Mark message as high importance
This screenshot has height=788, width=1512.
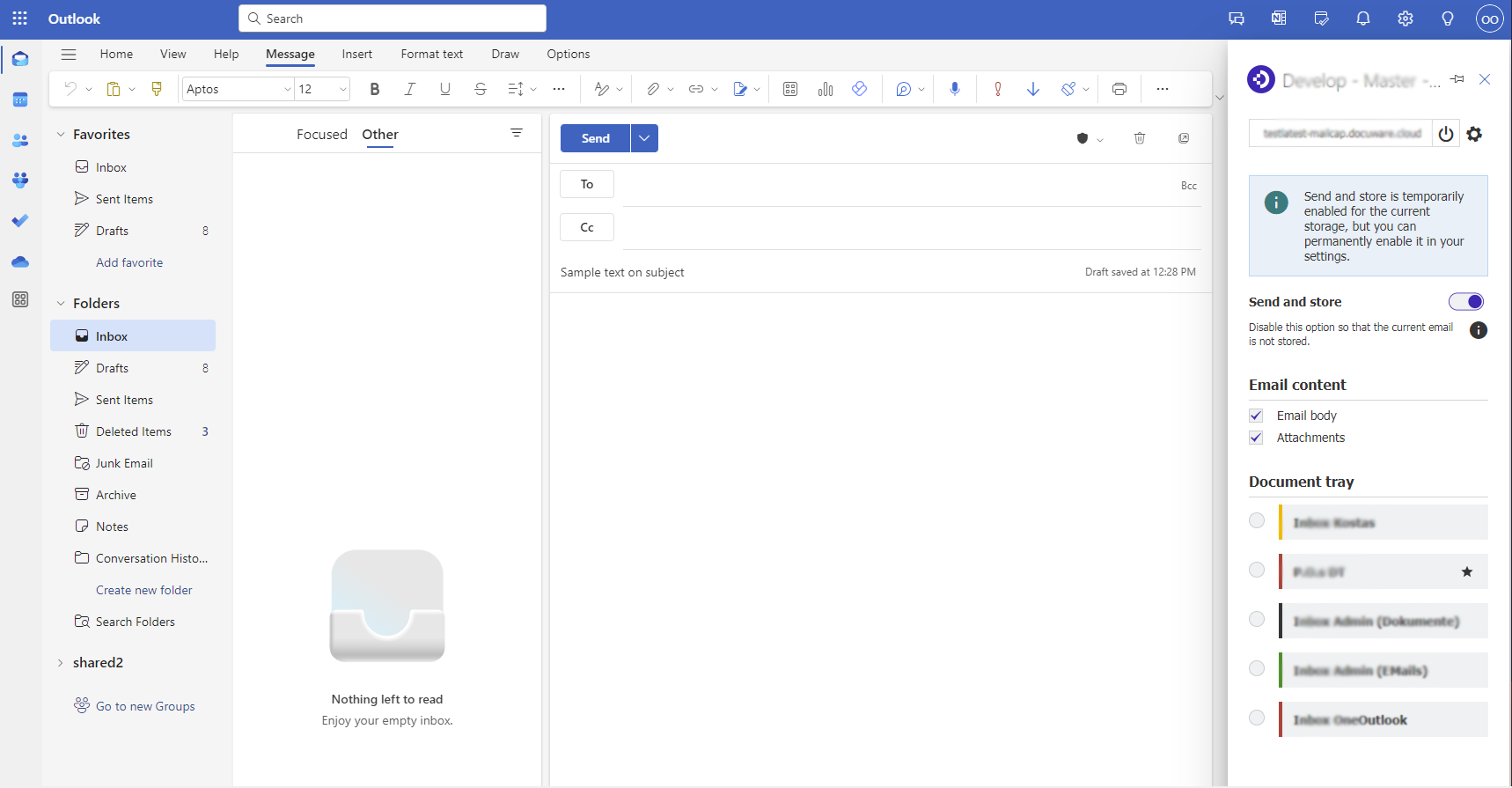(x=997, y=89)
